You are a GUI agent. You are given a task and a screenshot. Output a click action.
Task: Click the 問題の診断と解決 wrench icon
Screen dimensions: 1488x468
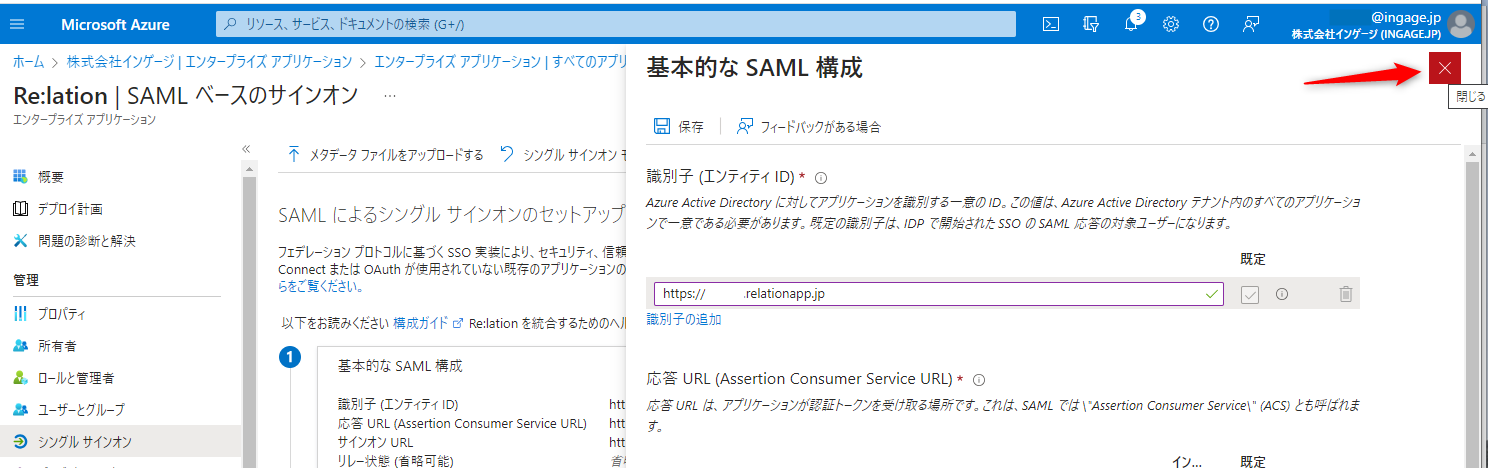click(20, 241)
